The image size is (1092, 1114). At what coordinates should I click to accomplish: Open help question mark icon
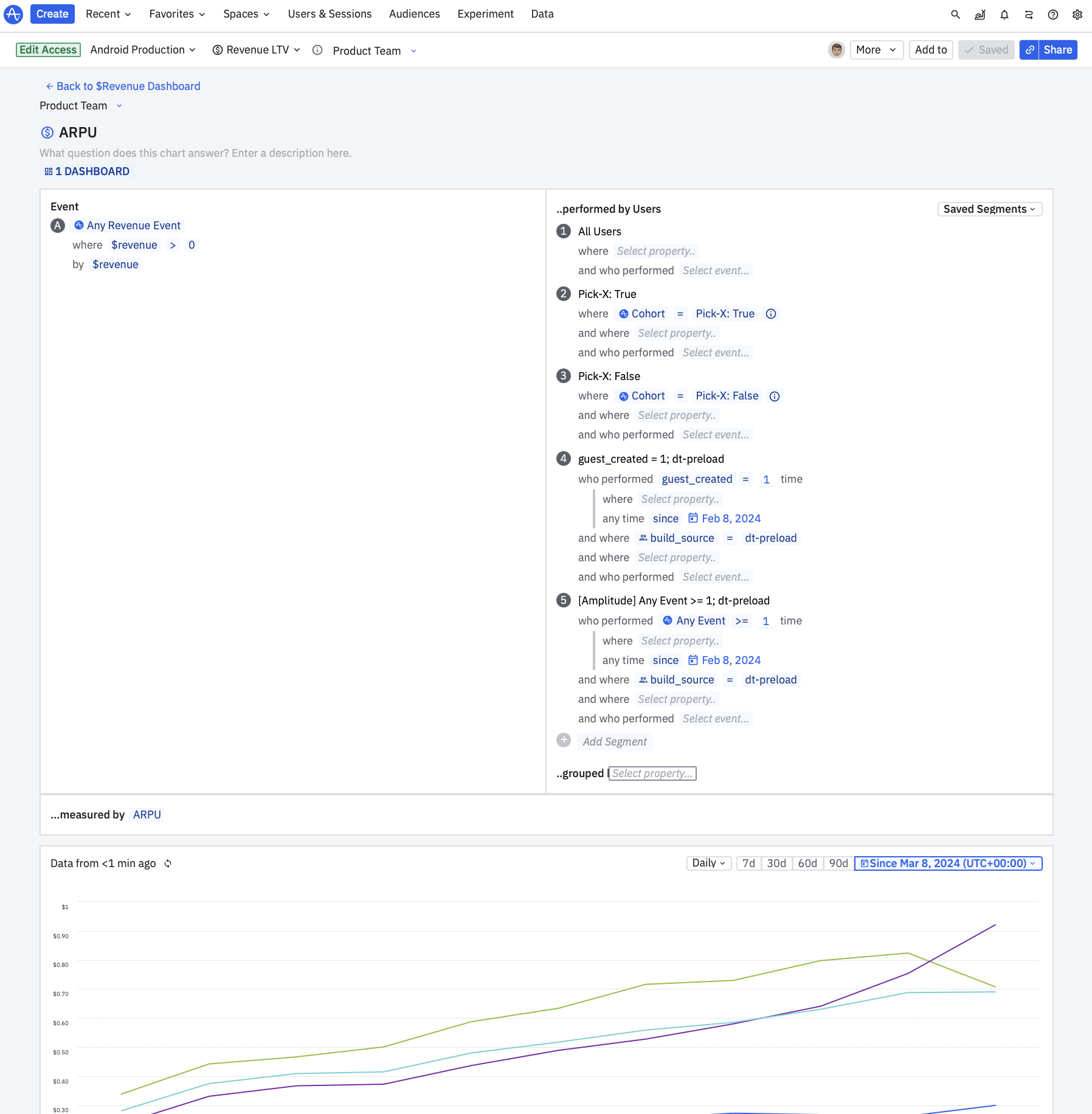click(x=1053, y=15)
